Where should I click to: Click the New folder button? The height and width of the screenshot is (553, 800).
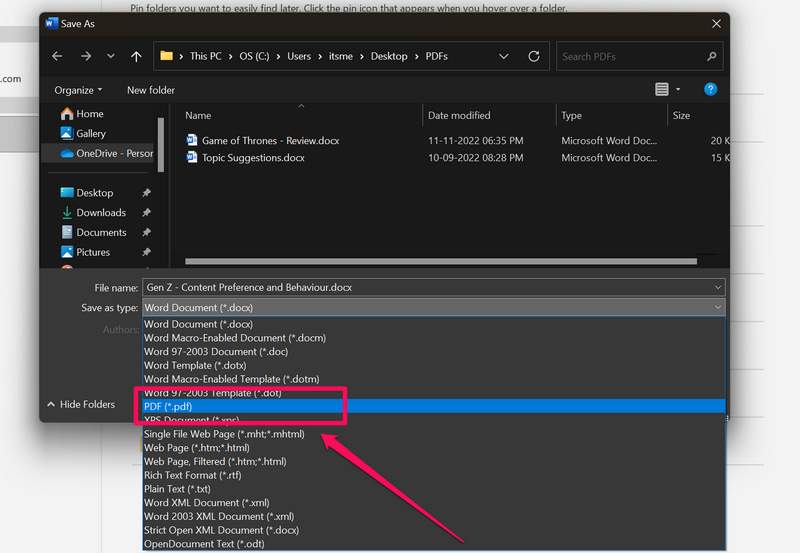[x=151, y=90]
